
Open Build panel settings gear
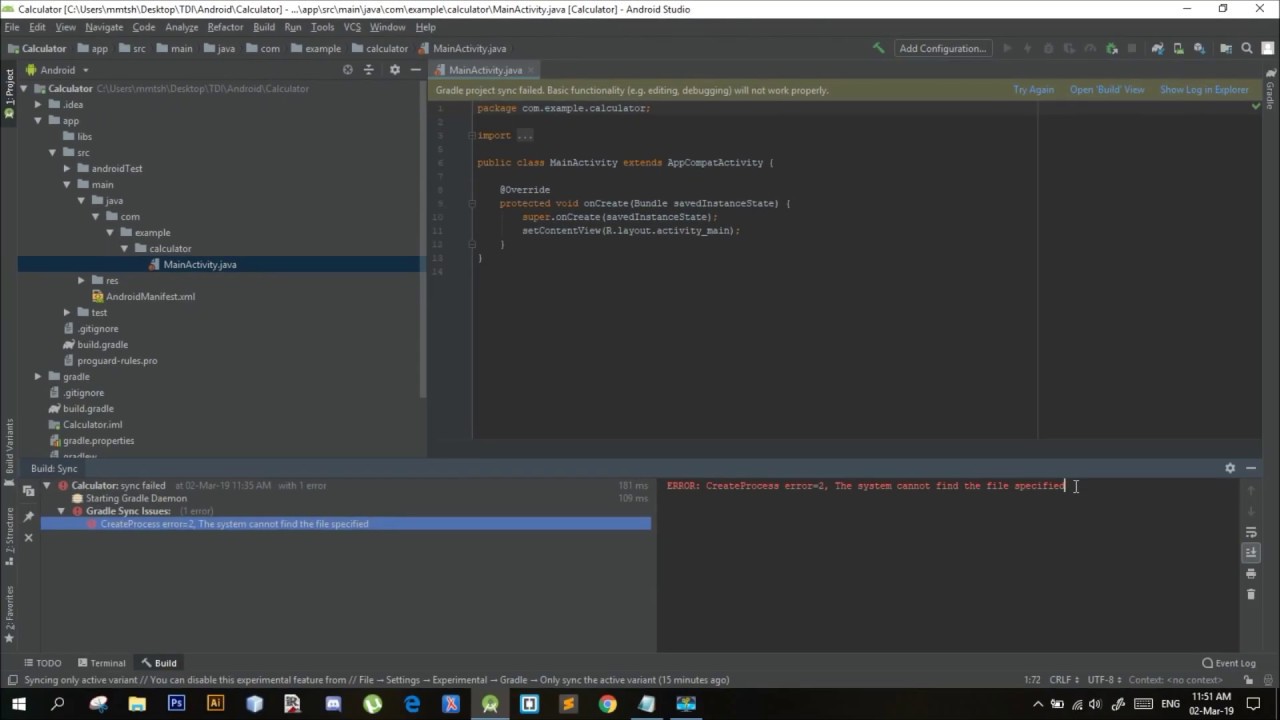pyautogui.click(x=1230, y=468)
